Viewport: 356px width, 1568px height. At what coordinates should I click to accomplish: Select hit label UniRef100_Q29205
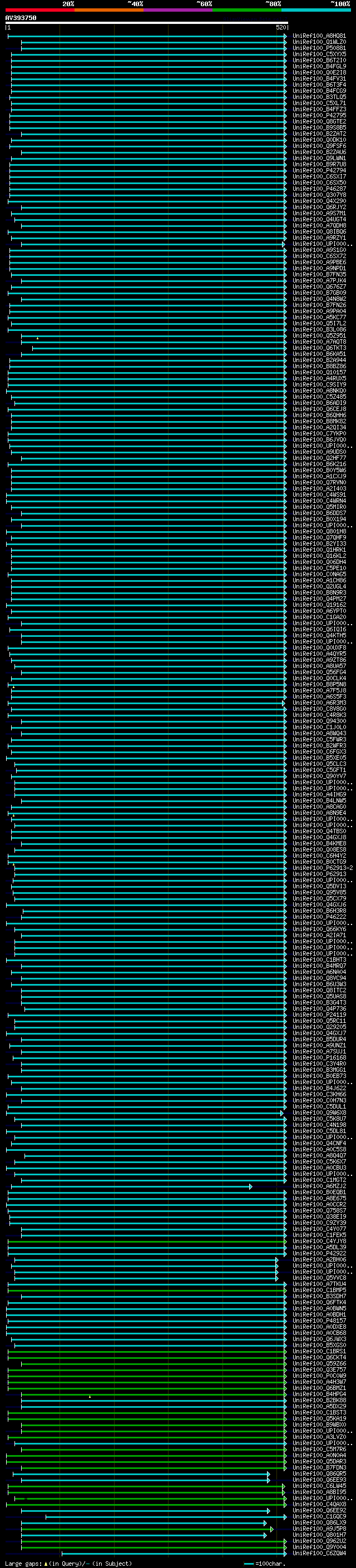(319, 1026)
